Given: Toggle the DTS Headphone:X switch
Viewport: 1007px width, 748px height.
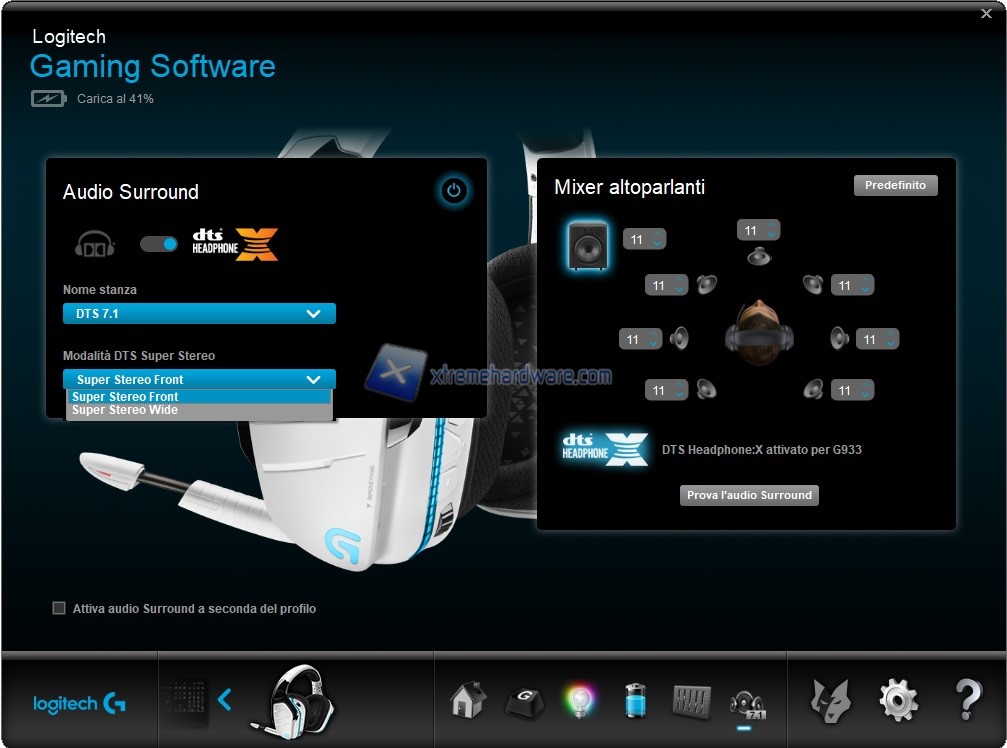Looking at the screenshot, I should 159,244.
